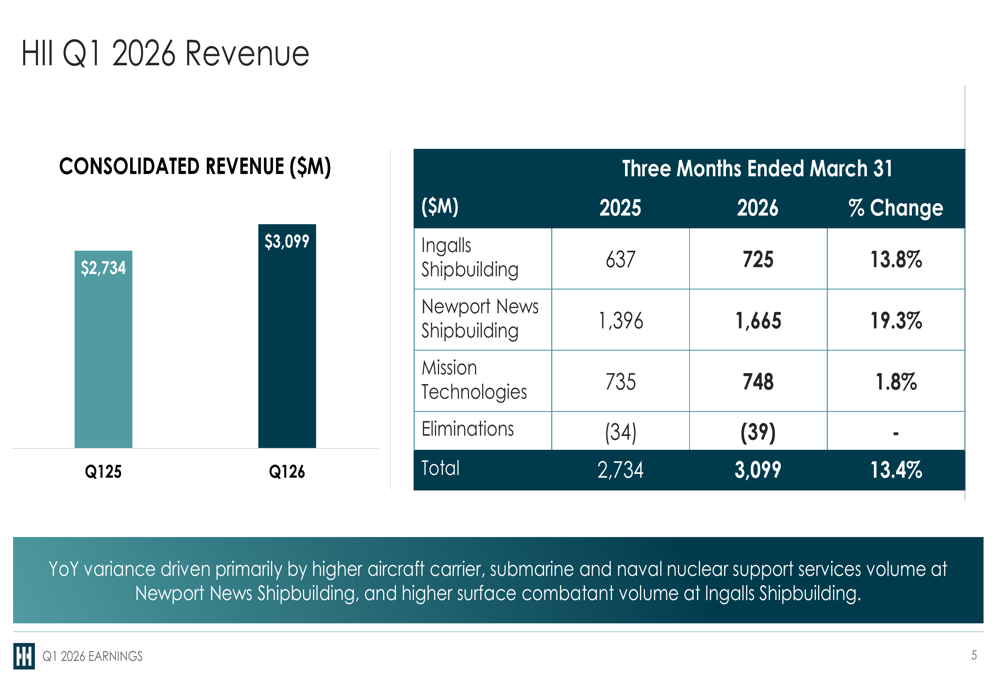Click Mission Technologies 2026 value '748'
Screen dimensions: 1000x685
[758, 381]
